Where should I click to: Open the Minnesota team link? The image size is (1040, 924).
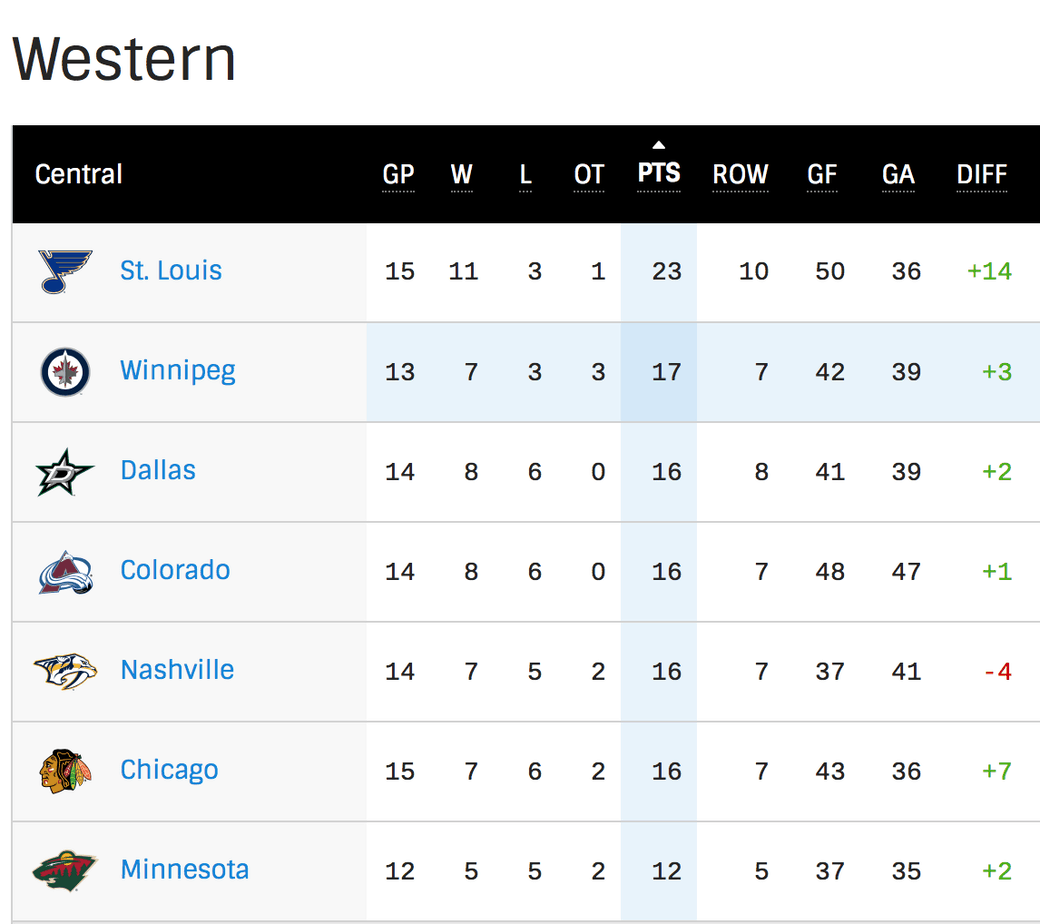click(184, 870)
